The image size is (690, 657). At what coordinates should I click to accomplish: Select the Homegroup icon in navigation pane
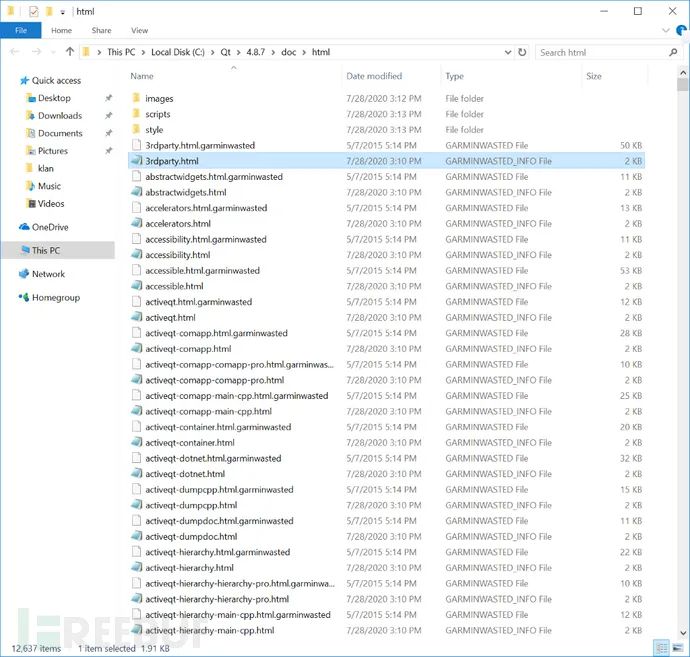click(x=24, y=297)
